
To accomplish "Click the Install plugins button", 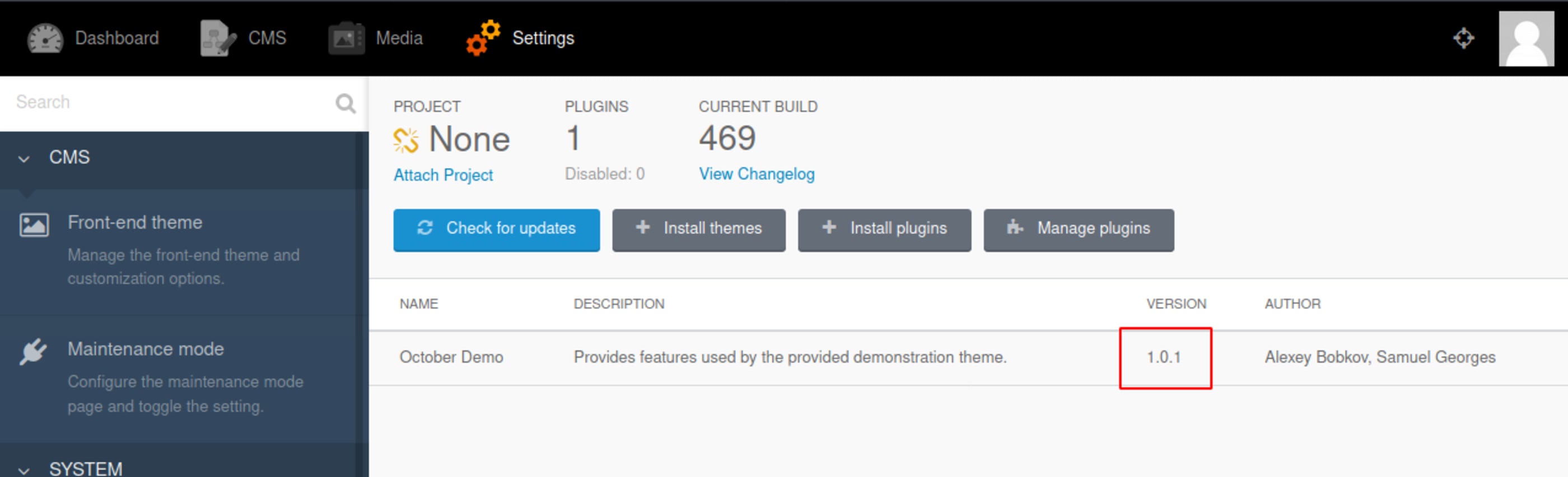I will tap(884, 230).
